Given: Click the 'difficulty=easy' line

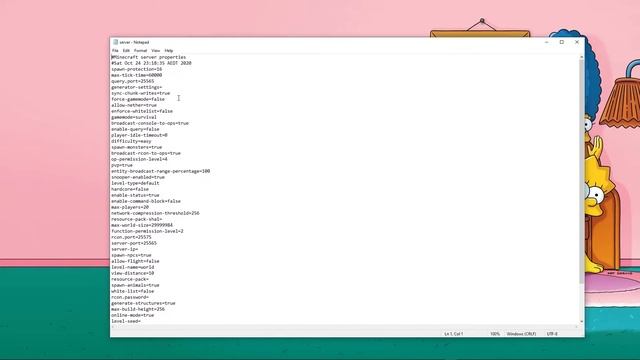Looking at the screenshot, I should tap(131, 141).
